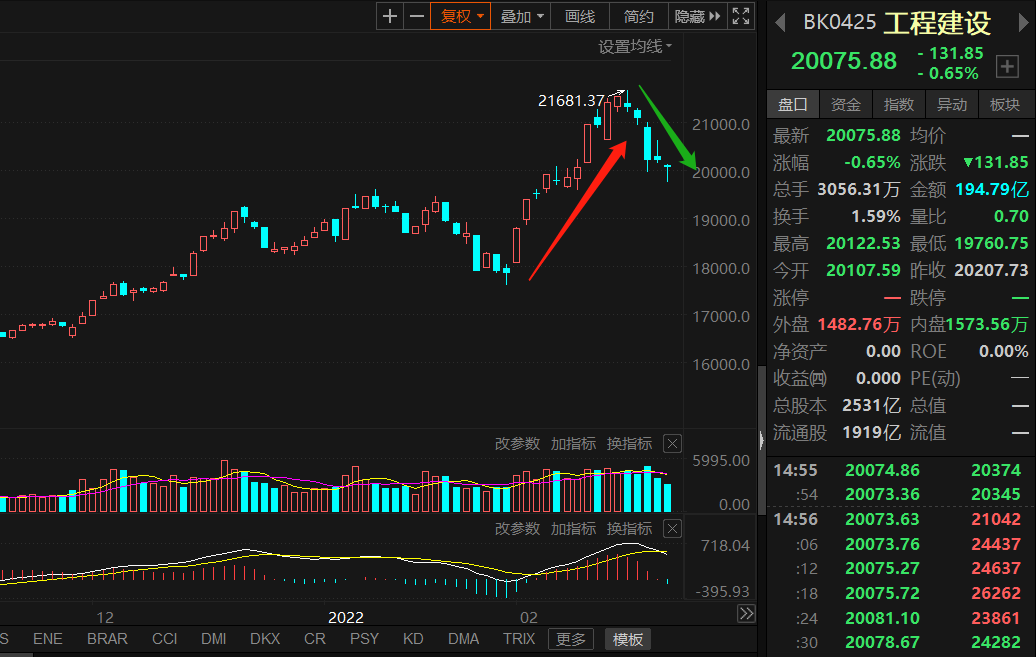Toggle the 模板 template button

click(629, 639)
